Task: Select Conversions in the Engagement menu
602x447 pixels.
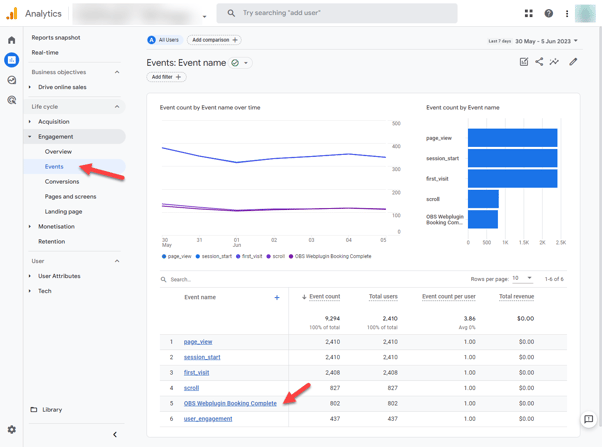Action: (x=62, y=182)
